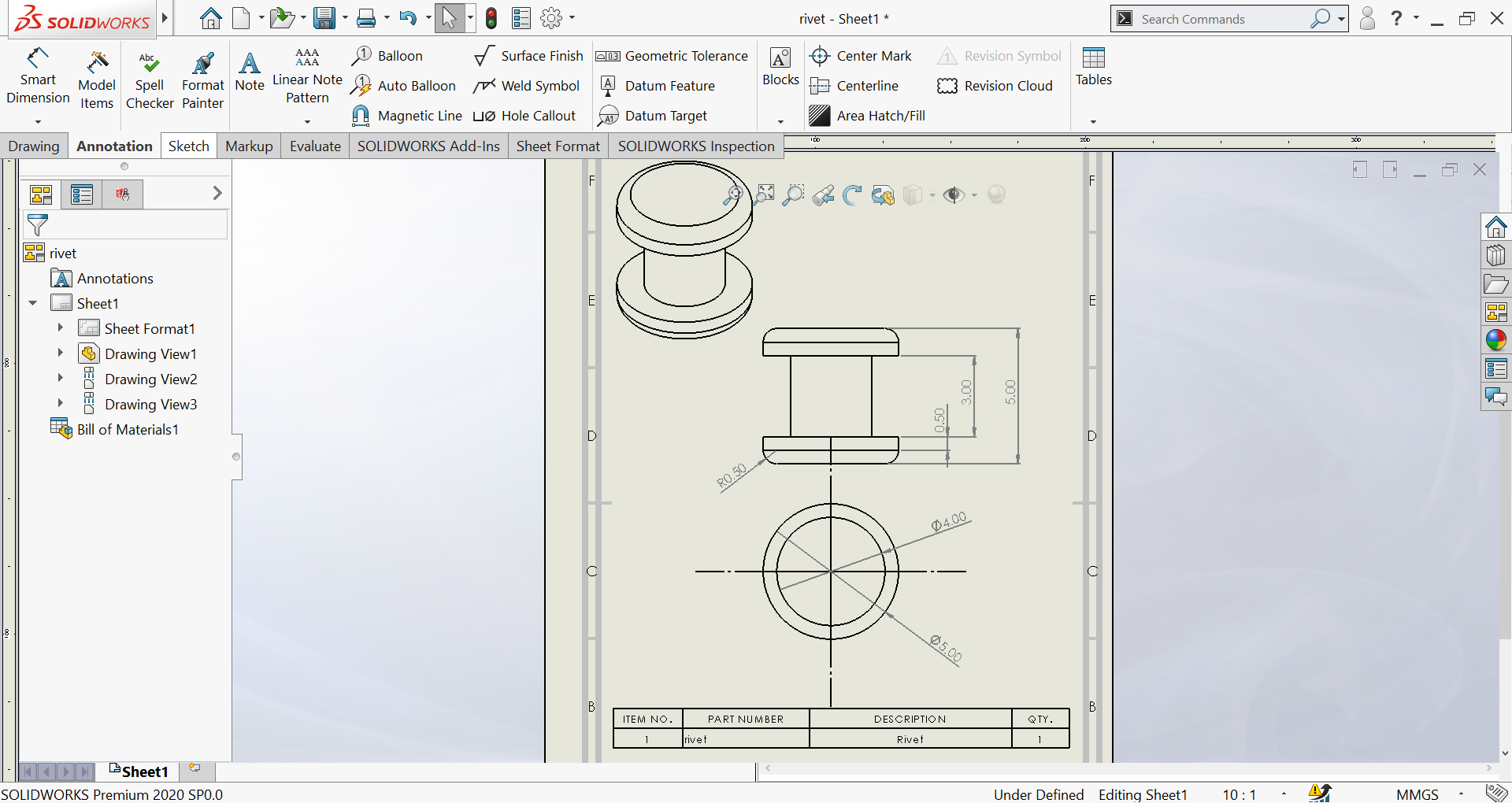The image size is (1512, 803).
Task: Expand the Drawing View1 tree node
Action: coord(61,353)
